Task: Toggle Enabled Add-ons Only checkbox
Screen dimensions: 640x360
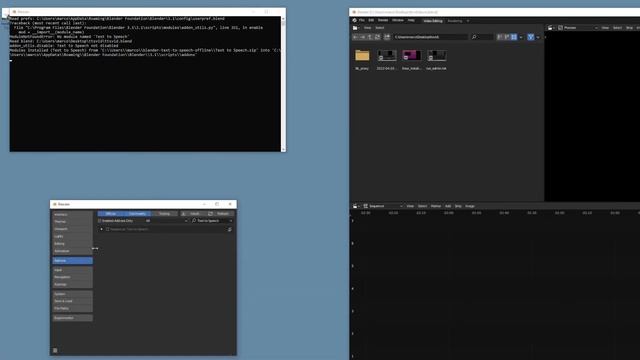Action: click(100, 221)
